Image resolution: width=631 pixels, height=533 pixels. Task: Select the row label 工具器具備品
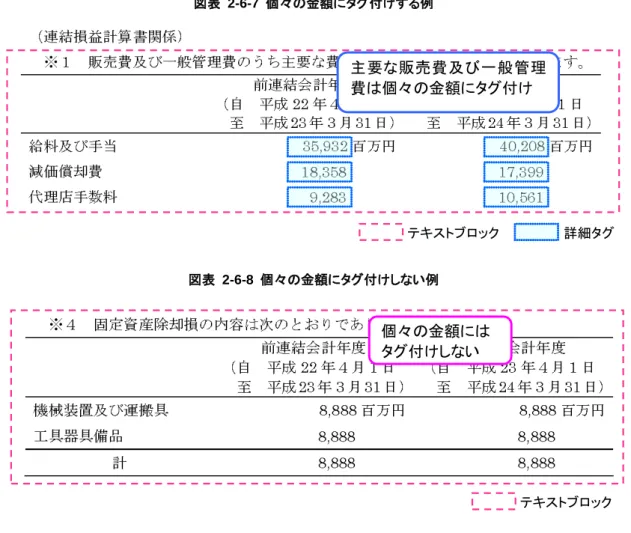tap(78, 436)
